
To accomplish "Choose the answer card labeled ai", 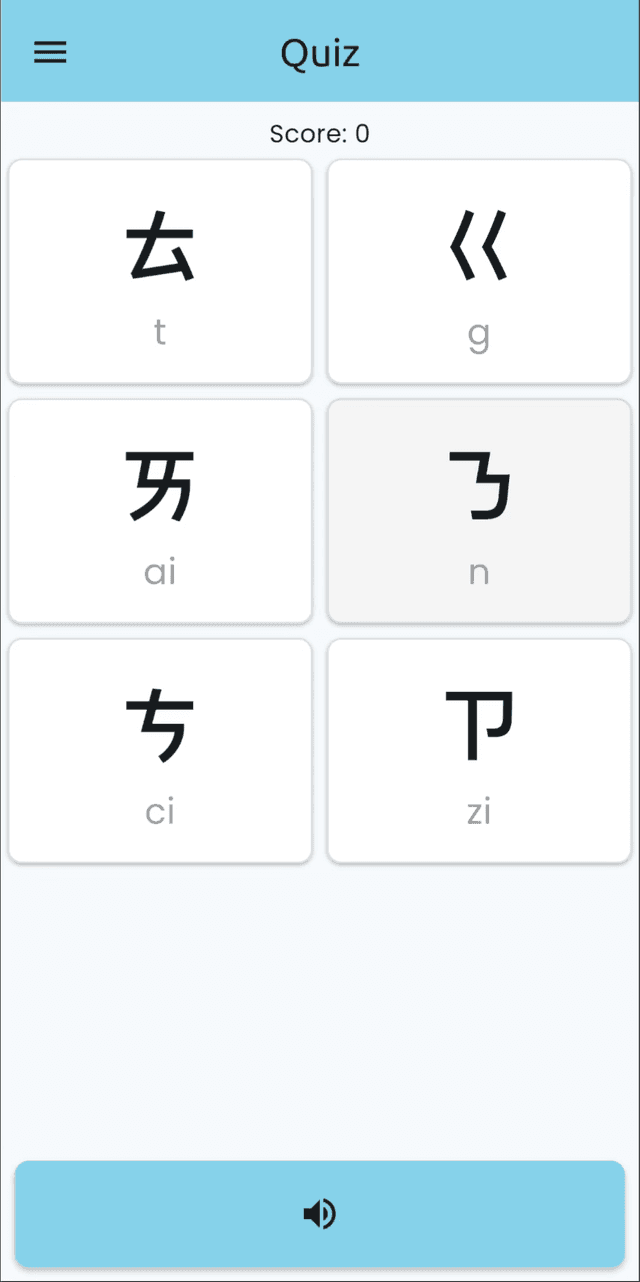I will tap(160, 511).
